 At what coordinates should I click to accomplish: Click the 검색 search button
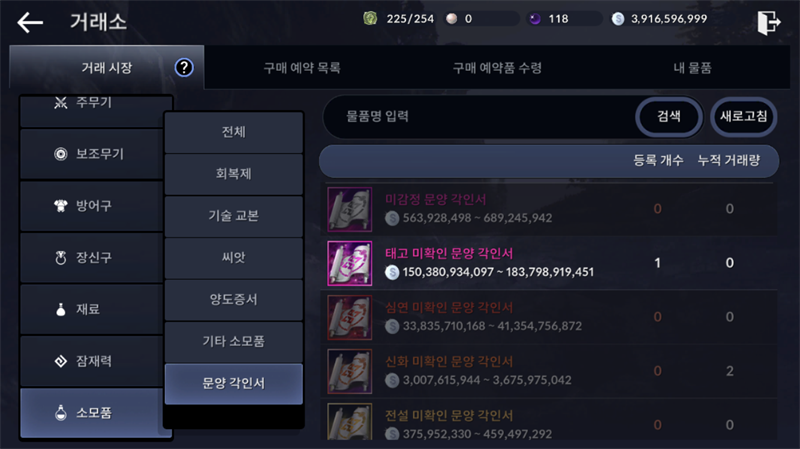point(669,116)
